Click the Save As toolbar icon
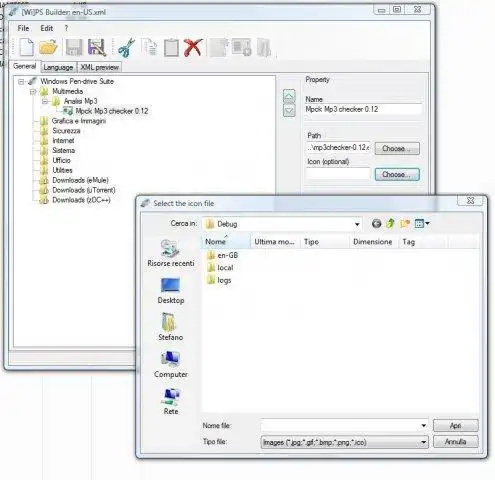Image resolution: width=495 pixels, height=480 pixels. [x=97, y=47]
